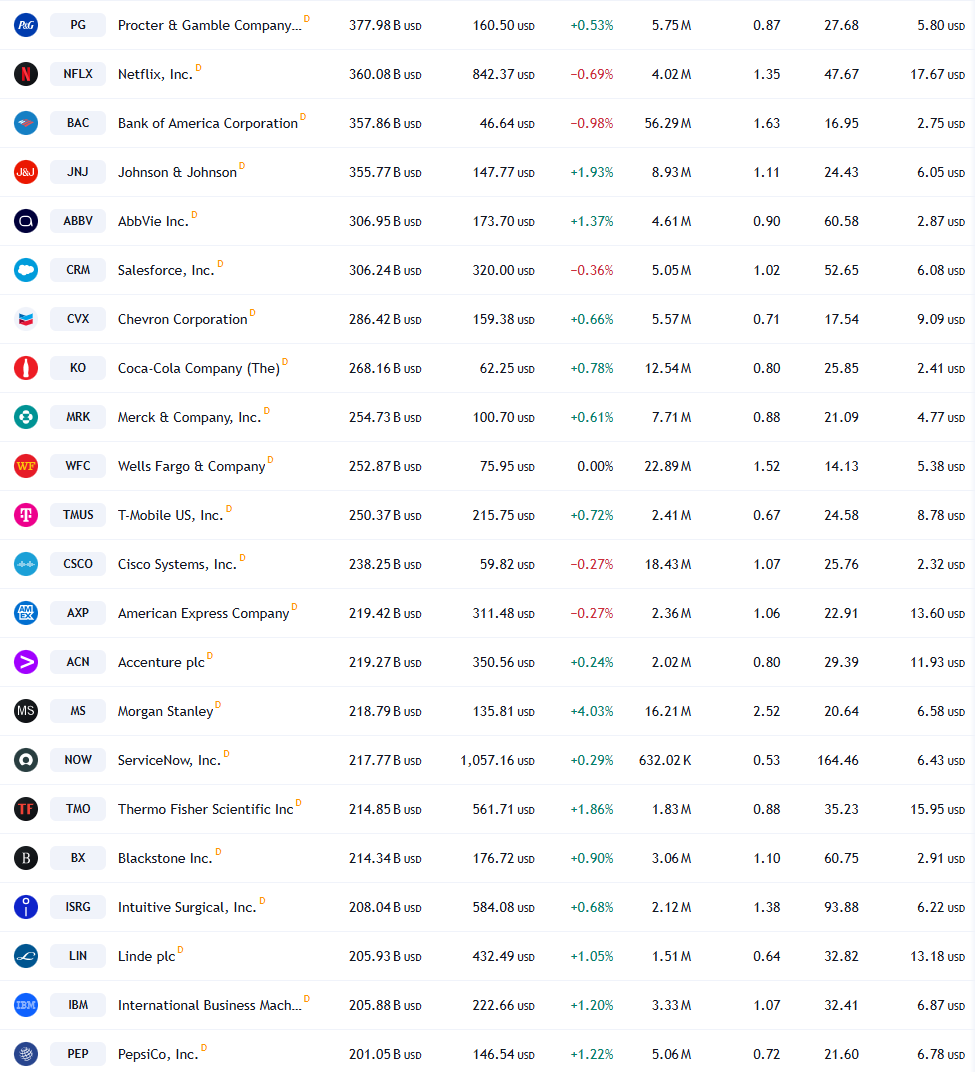
Task: Select the JNJ ticker badge
Action: coord(78,172)
